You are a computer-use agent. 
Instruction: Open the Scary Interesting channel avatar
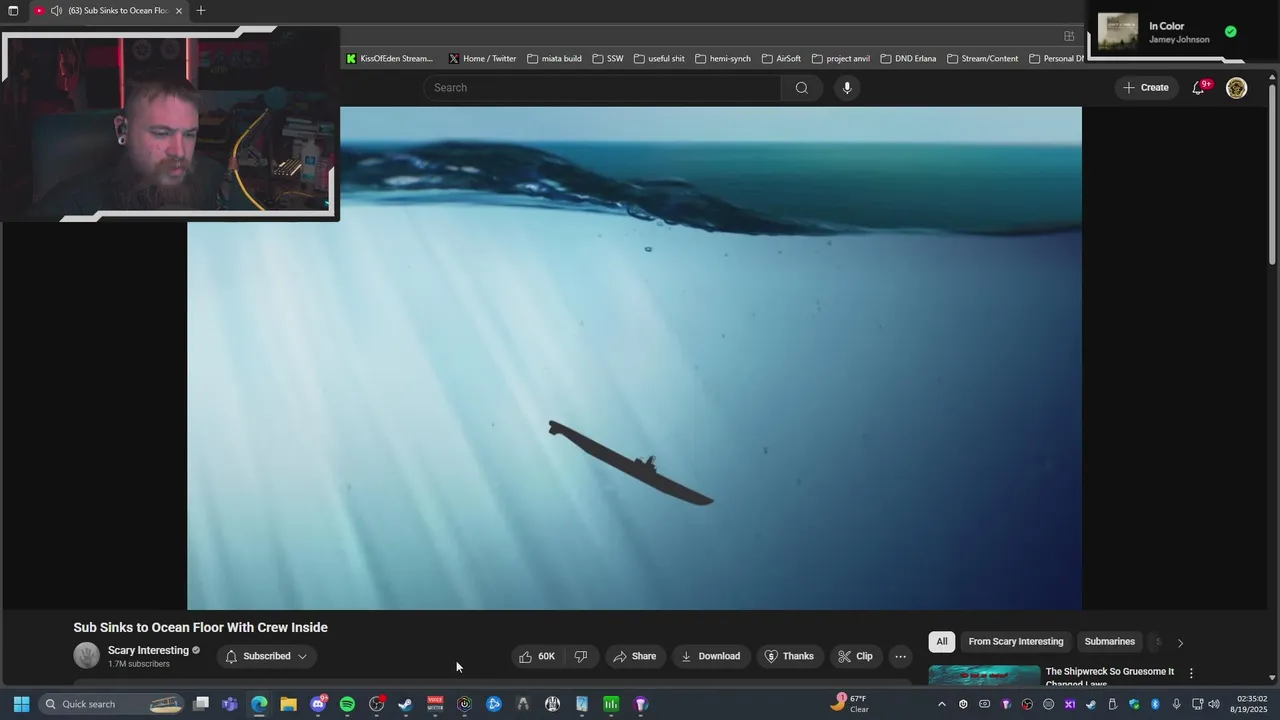coord(87,656)
